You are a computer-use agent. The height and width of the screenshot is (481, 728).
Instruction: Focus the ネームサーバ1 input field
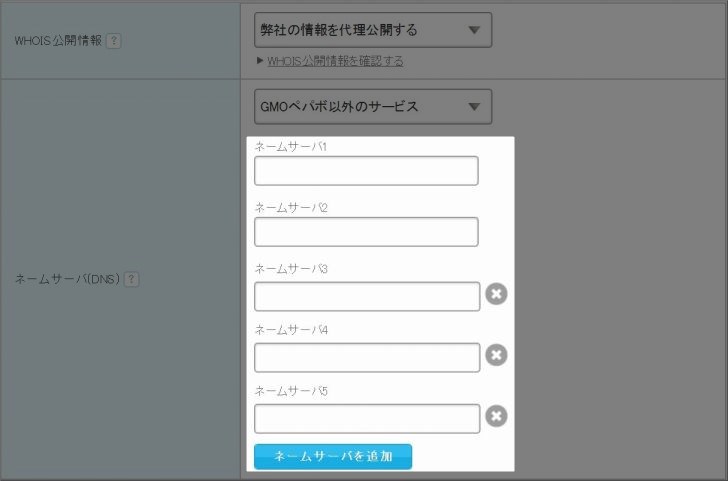366,171
